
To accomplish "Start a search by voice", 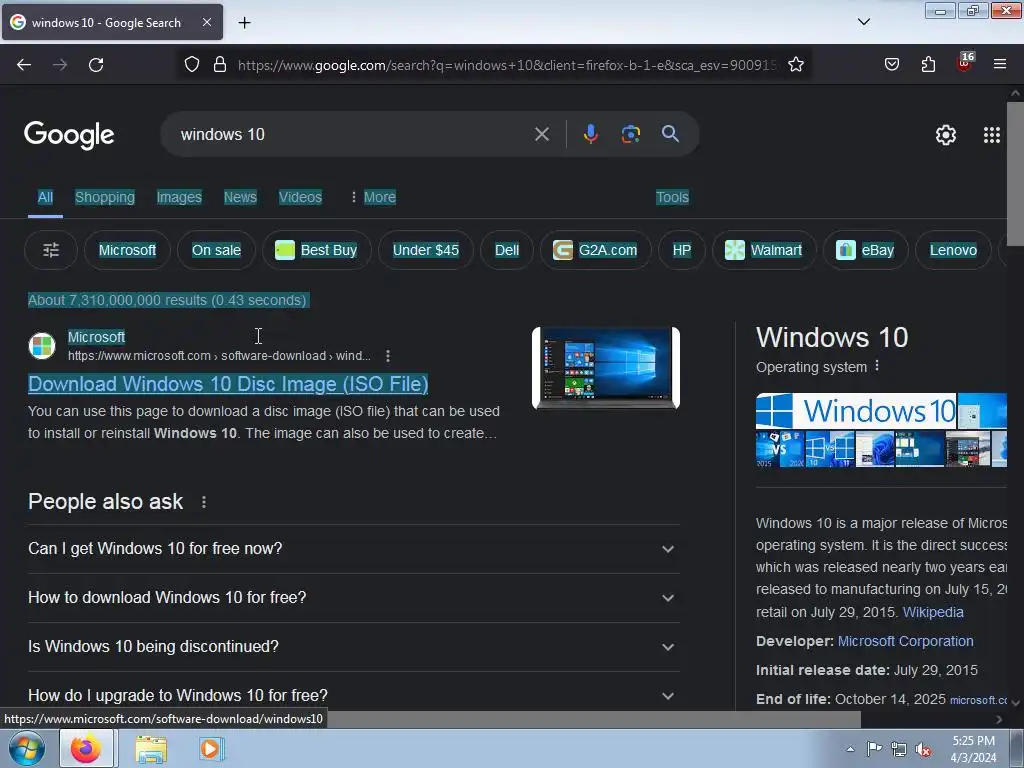I will tap(590, 134).
